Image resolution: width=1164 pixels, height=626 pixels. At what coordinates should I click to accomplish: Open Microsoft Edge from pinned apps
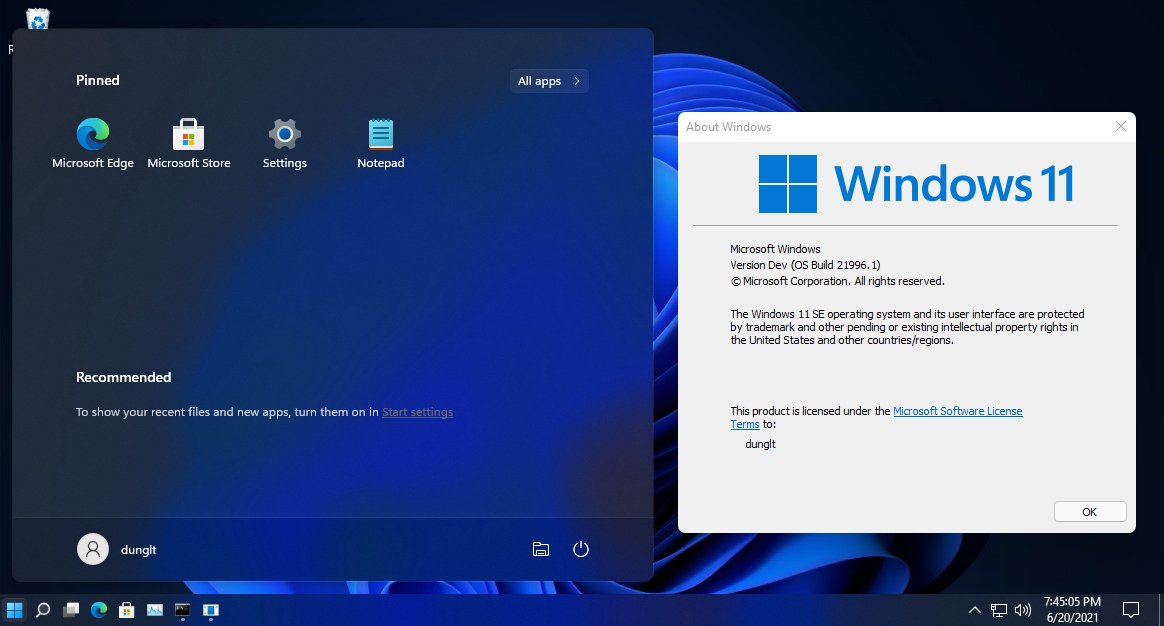(x=93, y=143)
